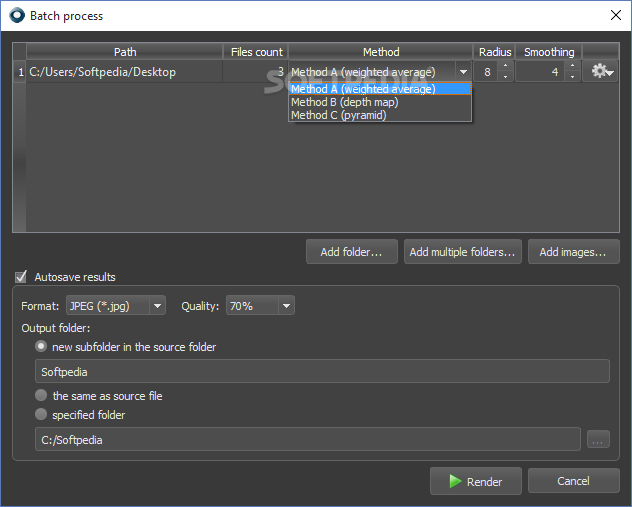Click the Path column header

pyautogui.click(x=125, y=52)
